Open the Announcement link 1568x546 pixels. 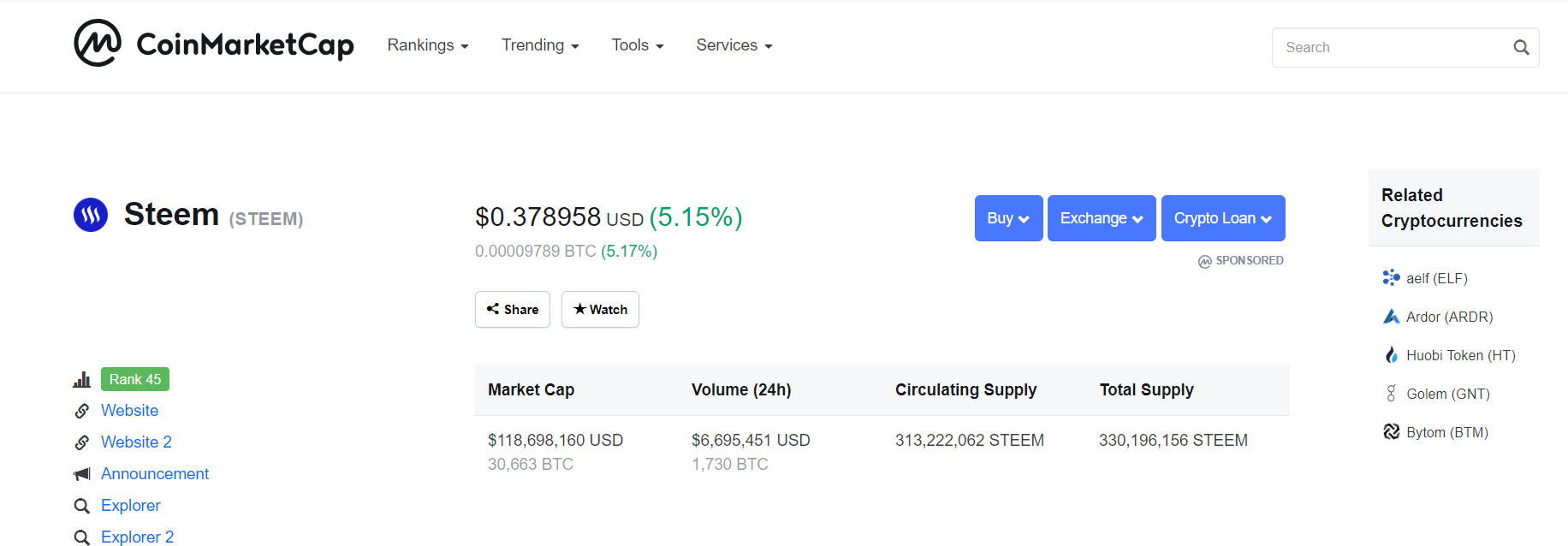(155, 474)
